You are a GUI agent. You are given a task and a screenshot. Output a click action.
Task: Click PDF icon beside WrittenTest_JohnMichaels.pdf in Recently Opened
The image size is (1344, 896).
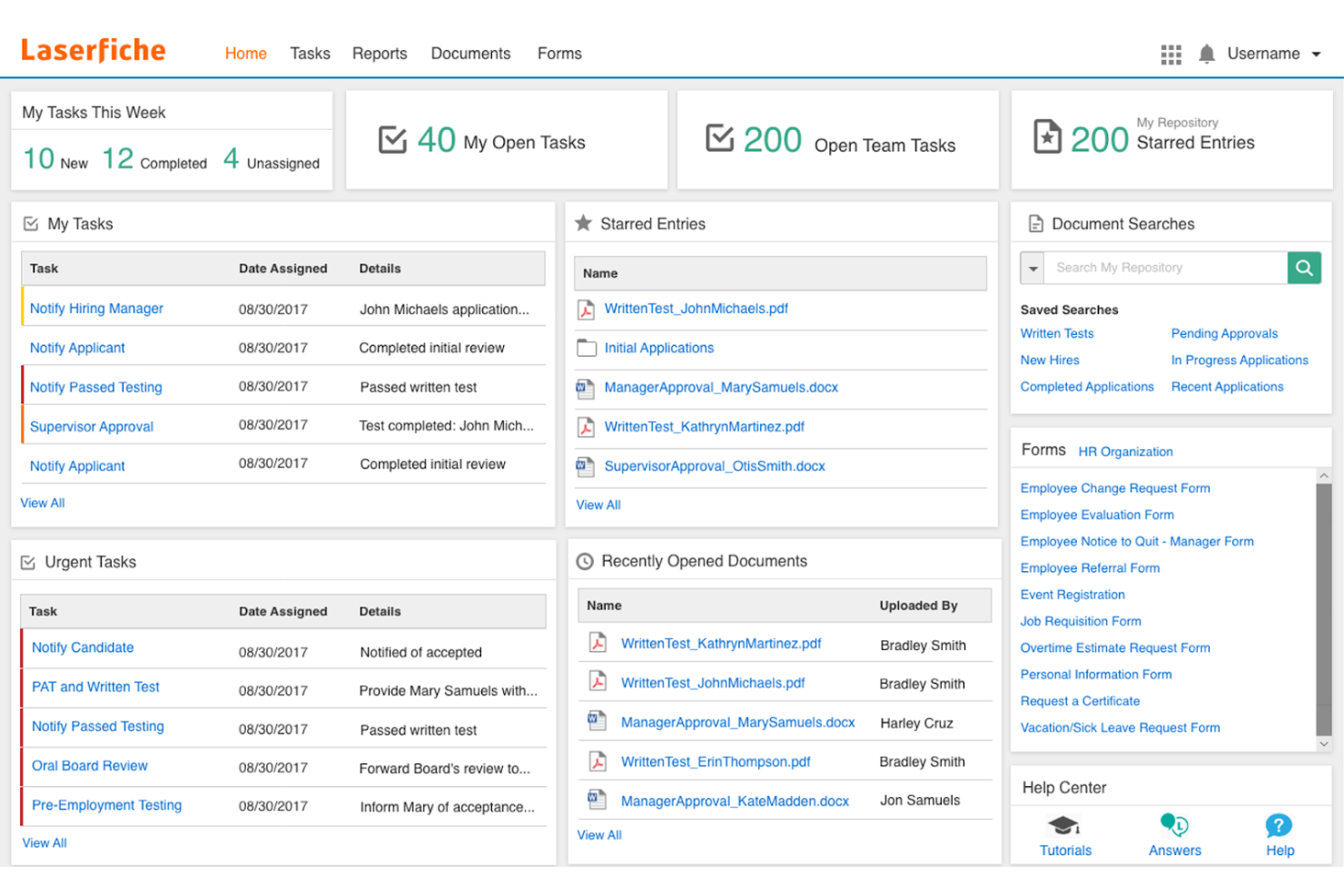coord(598,682)
